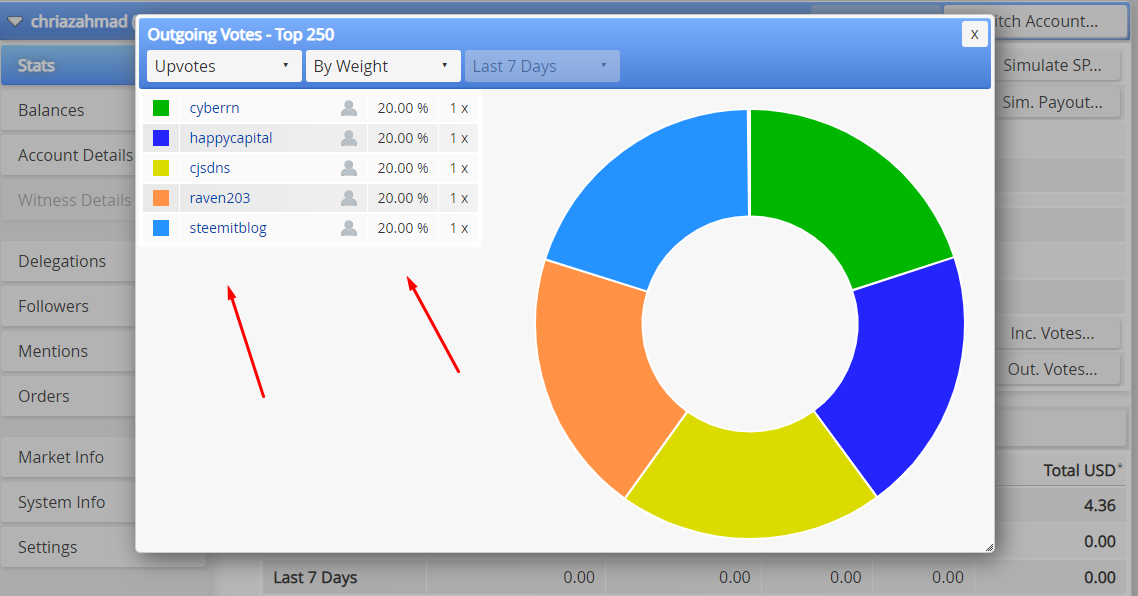Select the Delegations tab
This screenshot has width=1138, height=596.
tap(68, 261)
